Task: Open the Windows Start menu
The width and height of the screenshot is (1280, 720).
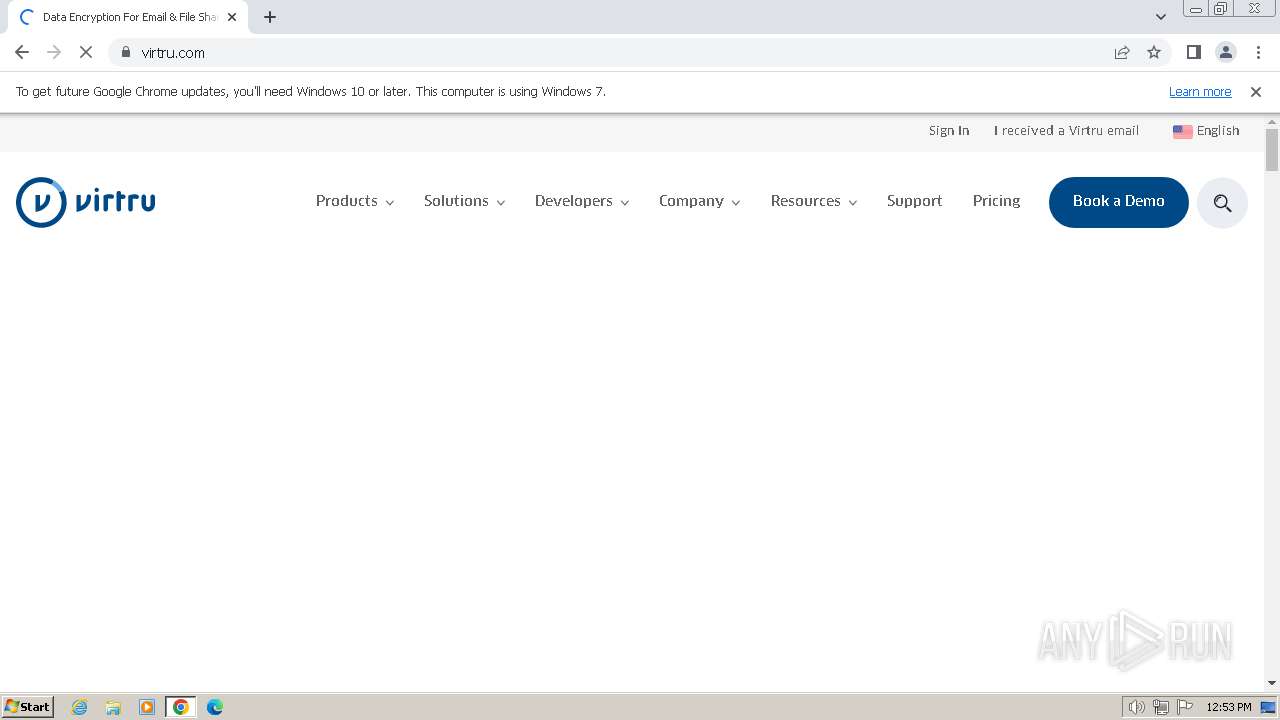Action: tap(28, 707)
